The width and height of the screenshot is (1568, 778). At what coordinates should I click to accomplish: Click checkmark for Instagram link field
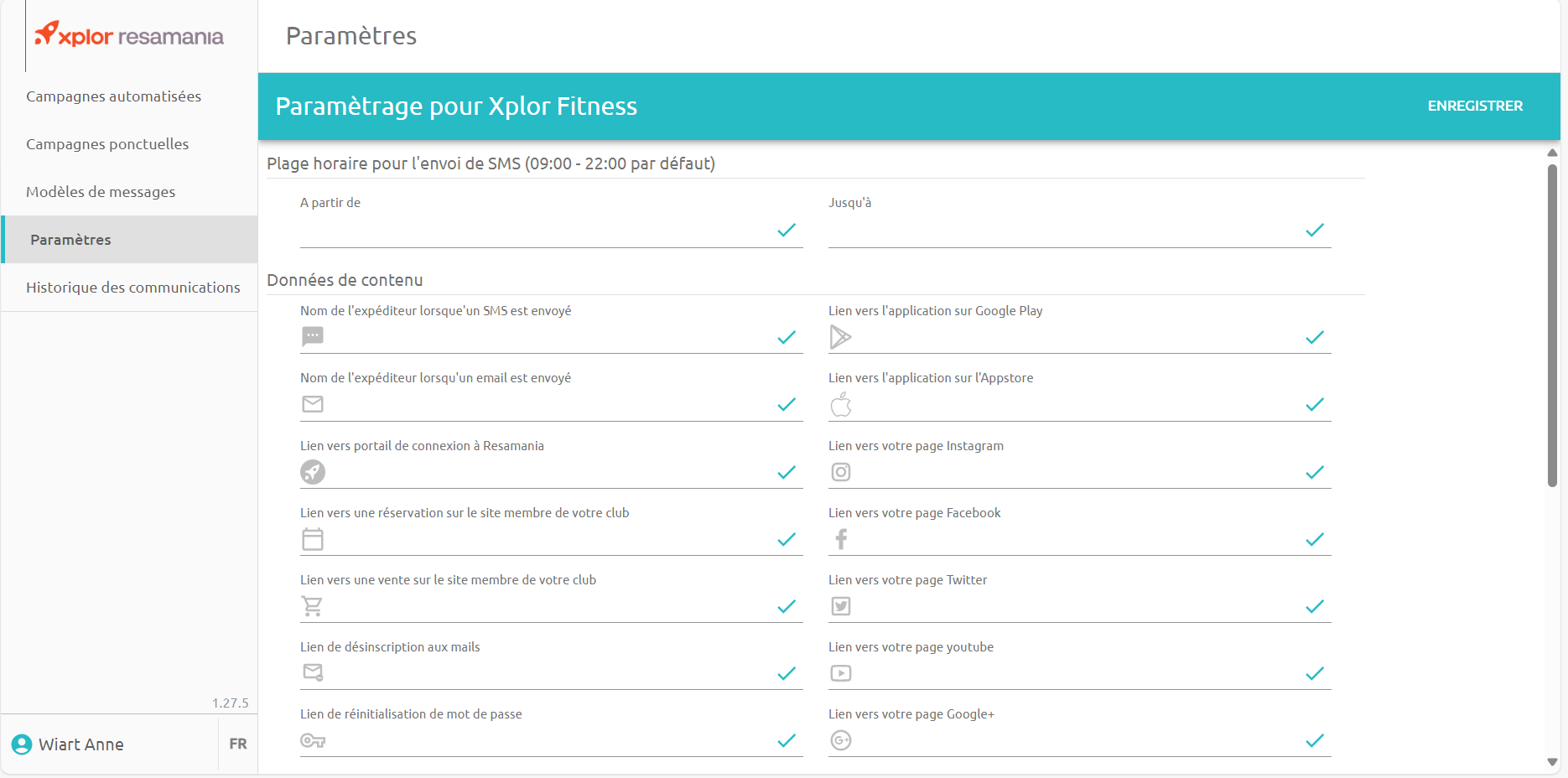click(x=1315, y=473)
